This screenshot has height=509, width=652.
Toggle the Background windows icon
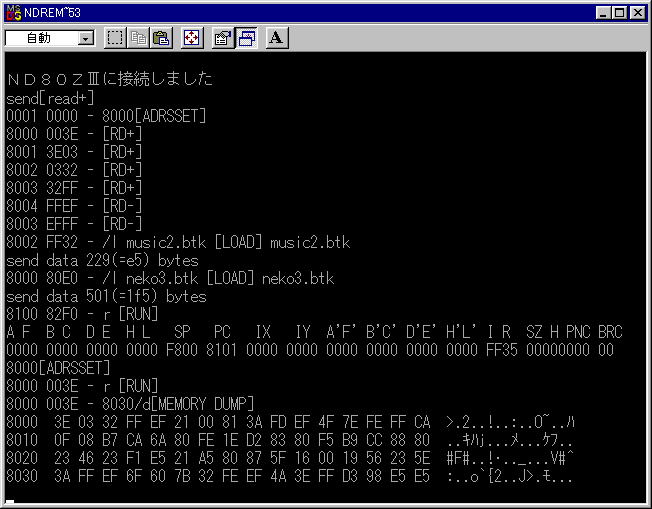(x=246, y=38)
